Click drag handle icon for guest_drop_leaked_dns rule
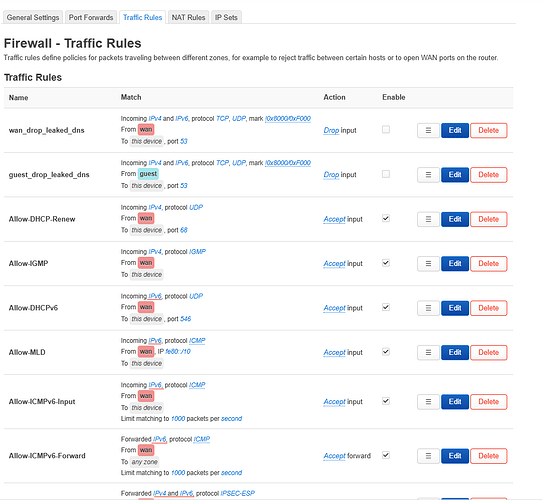The height and width of the screenshot is (500, 542). [428, 175]
